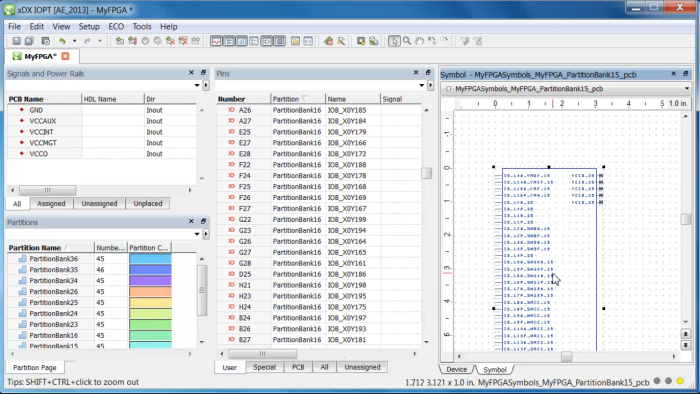Image resolution: width=700 pixels, height=394 pixels.
Task: Select pin A26 row in Pins table
Action: 318,110
